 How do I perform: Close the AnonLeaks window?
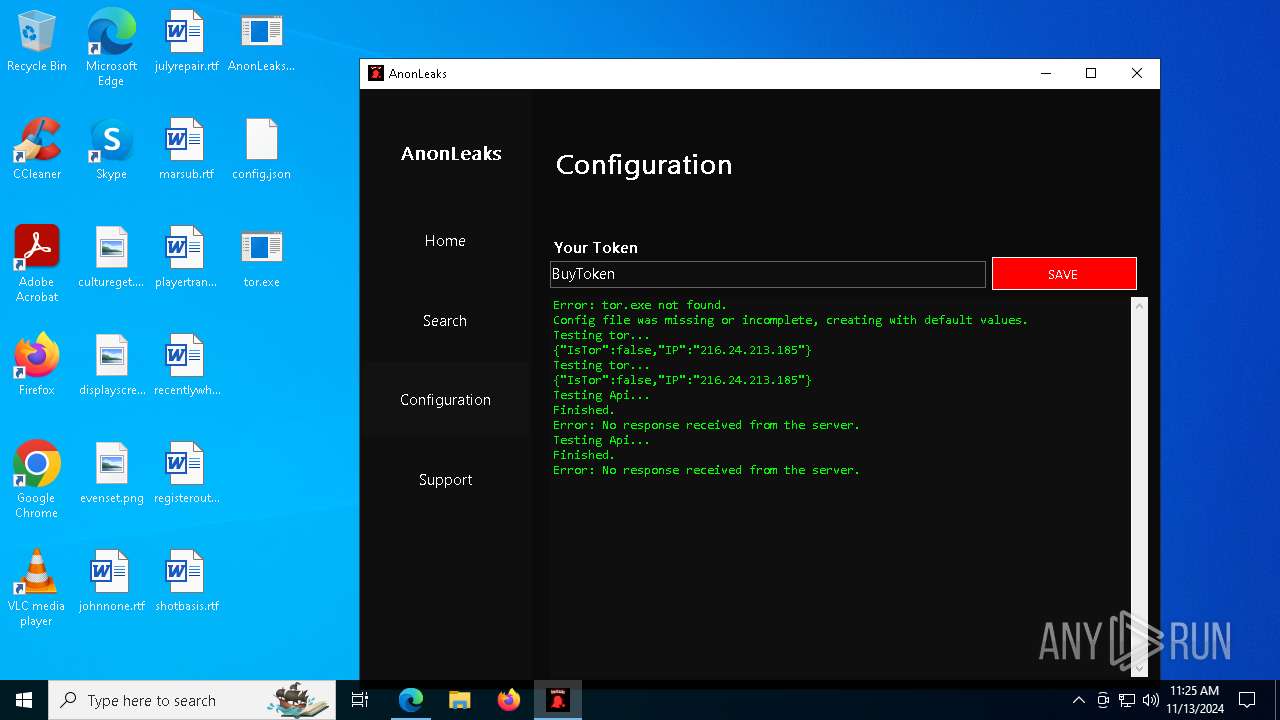click(1137, 73)
